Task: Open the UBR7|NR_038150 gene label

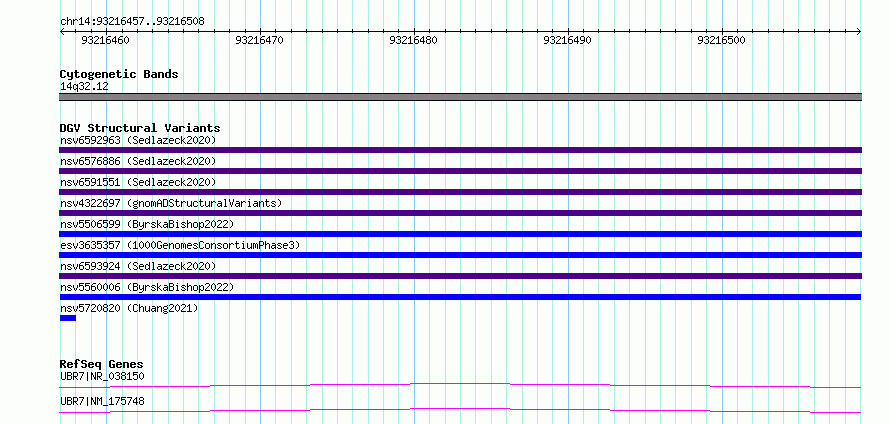Action: point(102,376)
